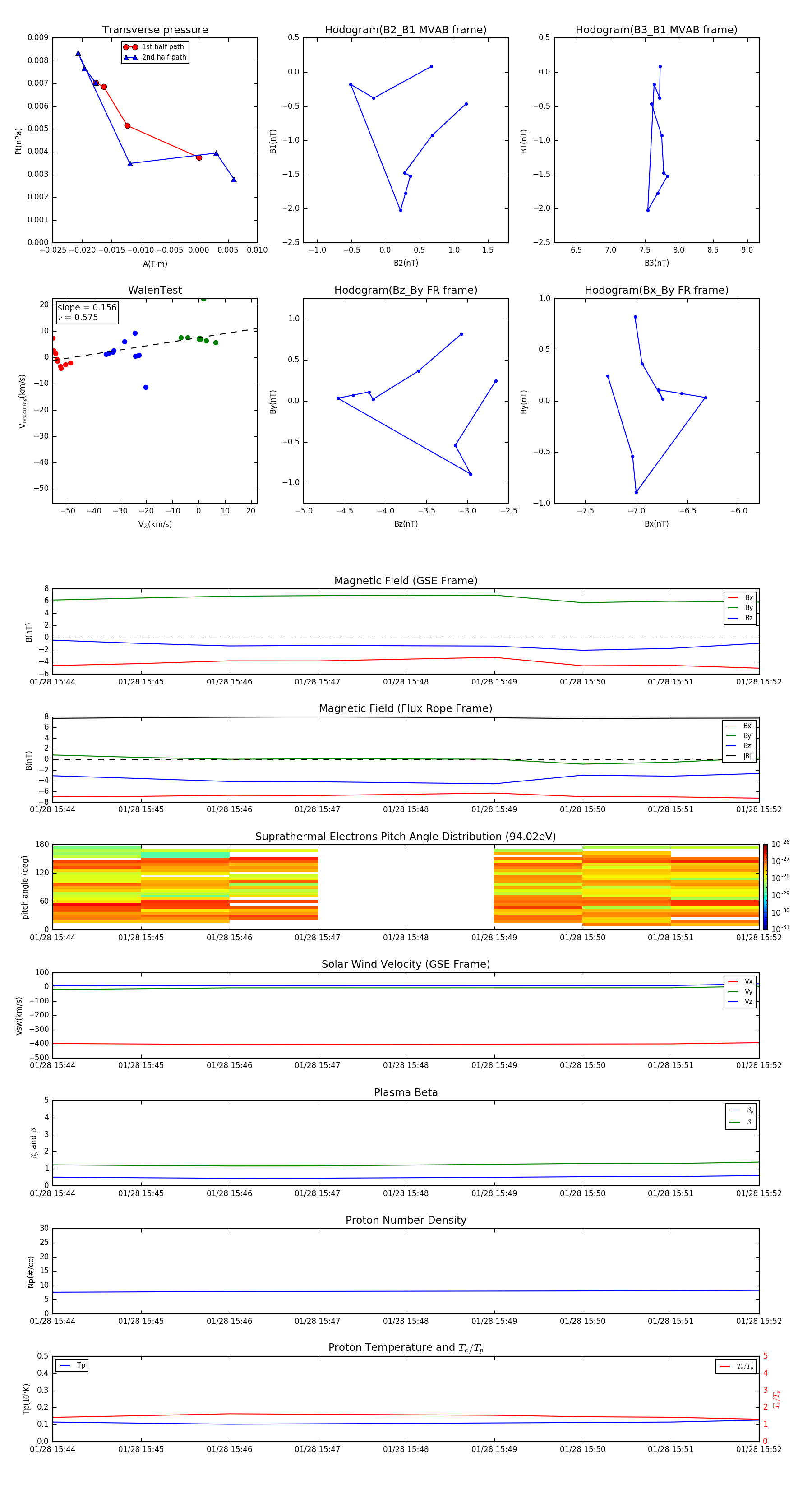This screenshot has width=812, height=1489.
Task: Click the pitch angle data gap region
Action: click(406, 887)
